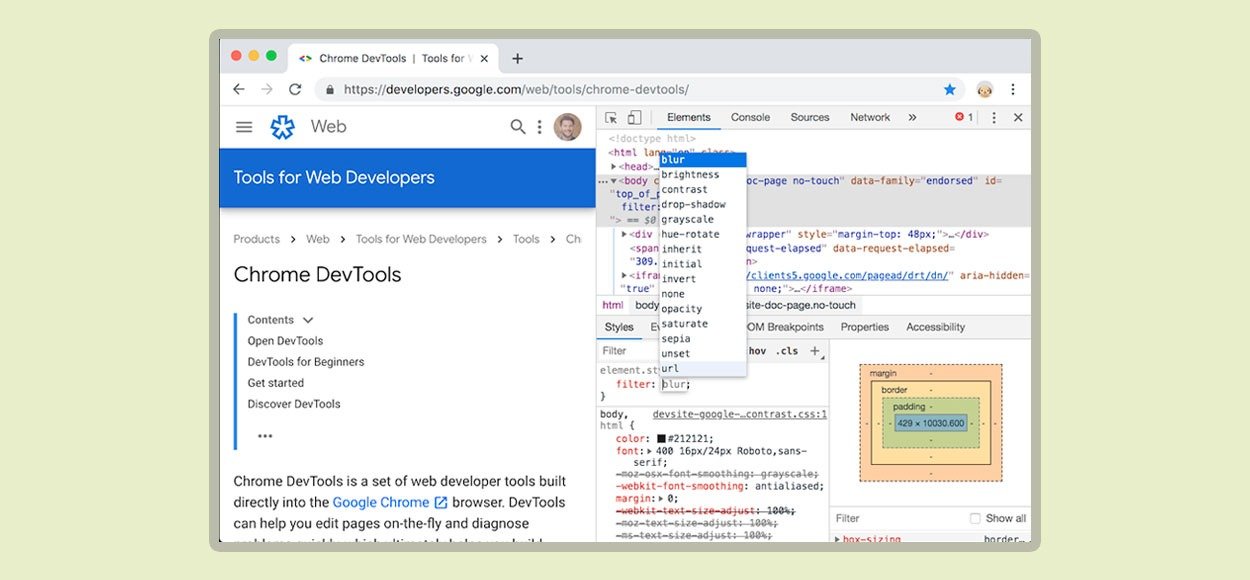Viewport: 1250px width, 580px height.
Task: Expand the iframe element in DOM tree
Action: point(625,275)
